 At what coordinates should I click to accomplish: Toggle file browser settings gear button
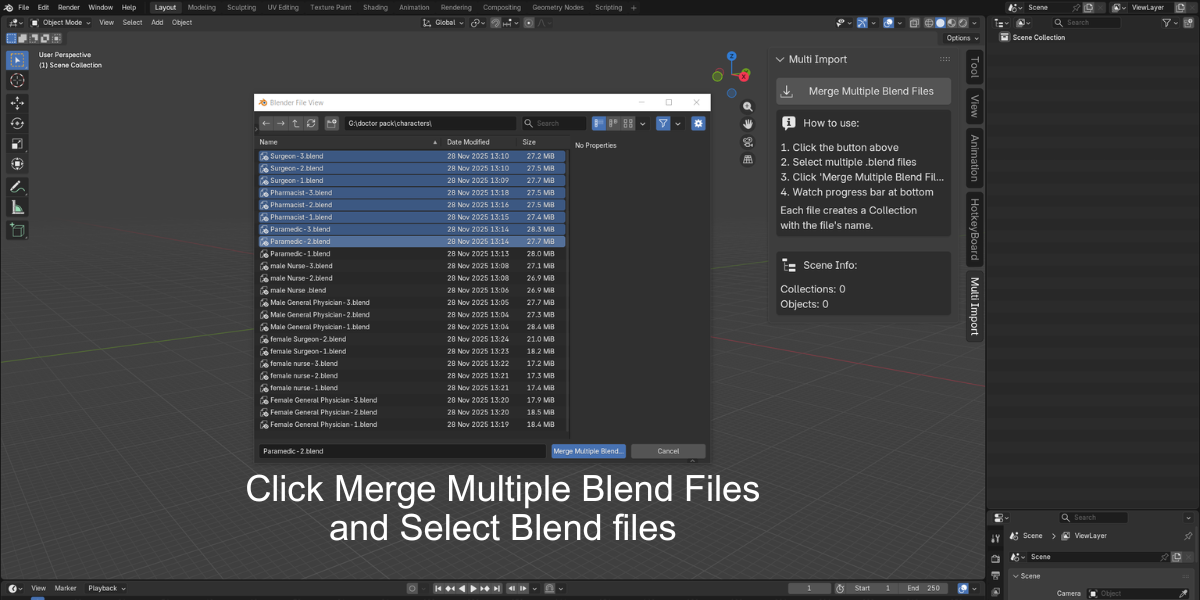click(698, 123)
